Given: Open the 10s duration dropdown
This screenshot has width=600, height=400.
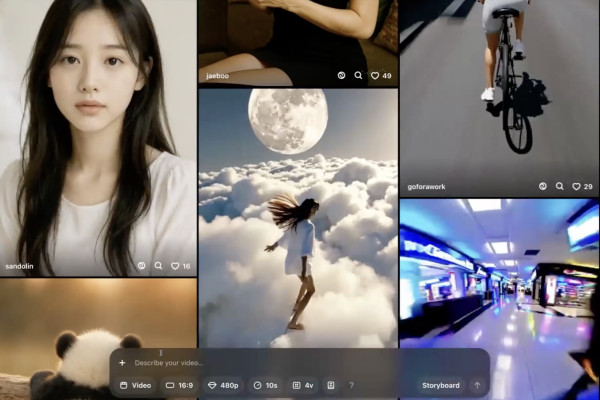Looking at the screenshot, I should tap(265, 385).
